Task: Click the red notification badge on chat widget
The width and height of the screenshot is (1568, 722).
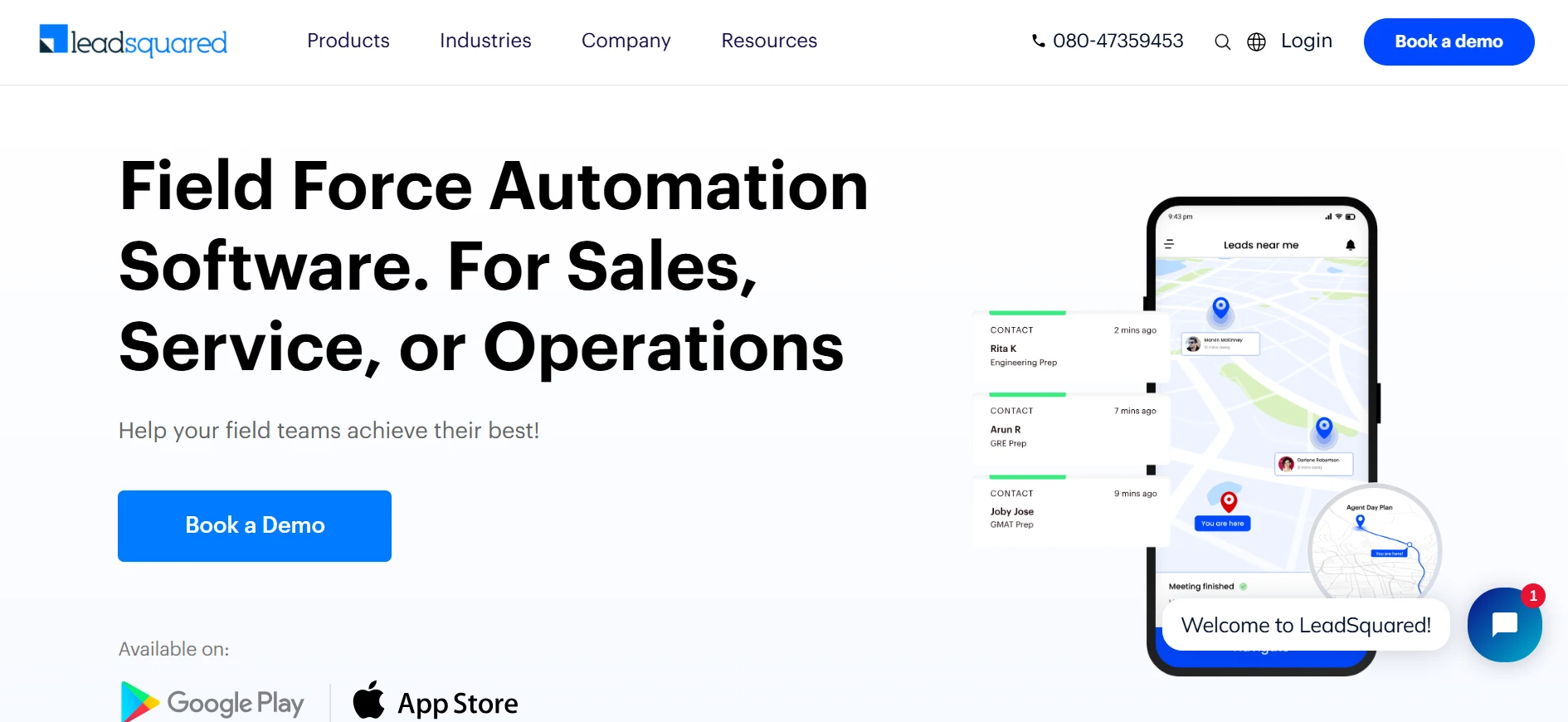Action: pyautogui.click(x=1533, y=595)
